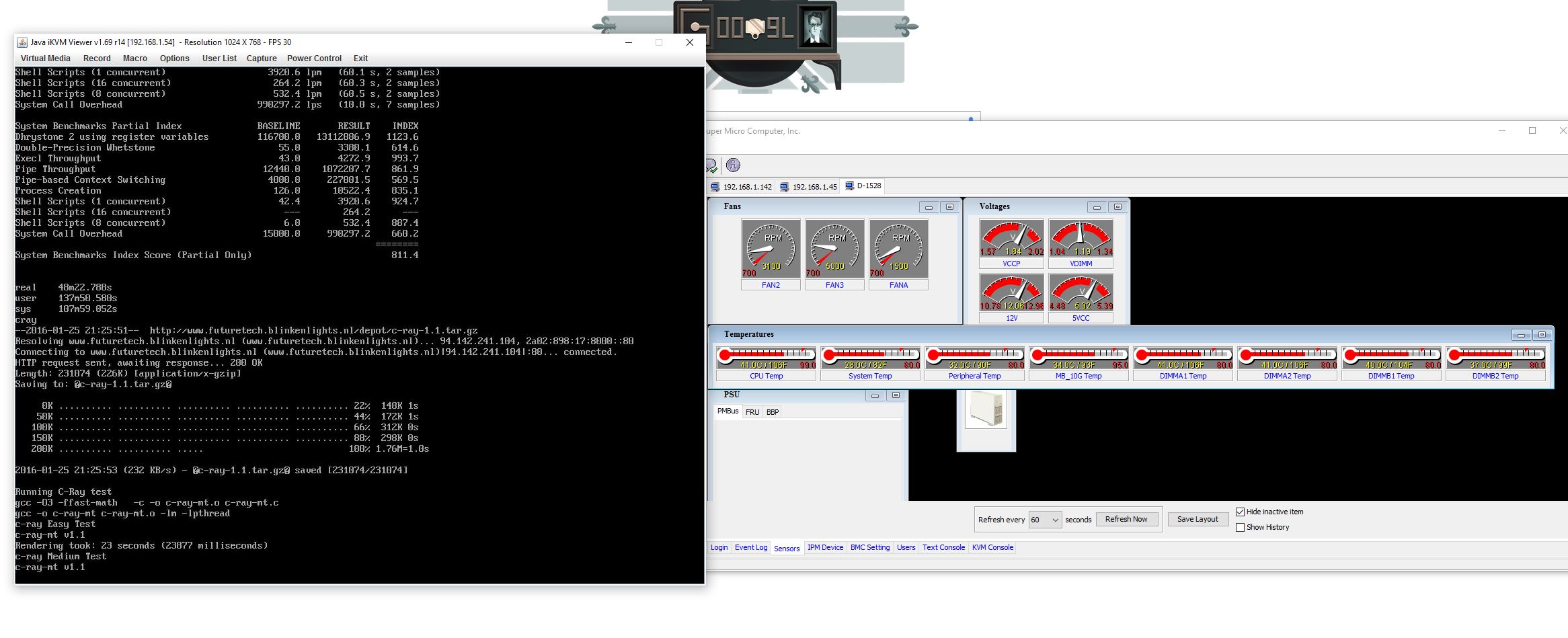Open the Event Log tab
The image size is (1568, 638).
[750, 547]
